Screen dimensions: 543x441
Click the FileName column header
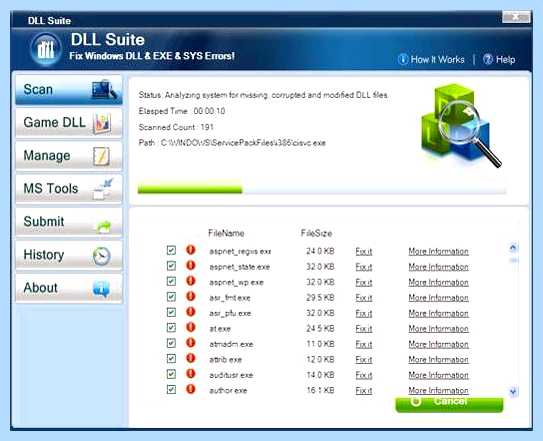pos(226,233)
